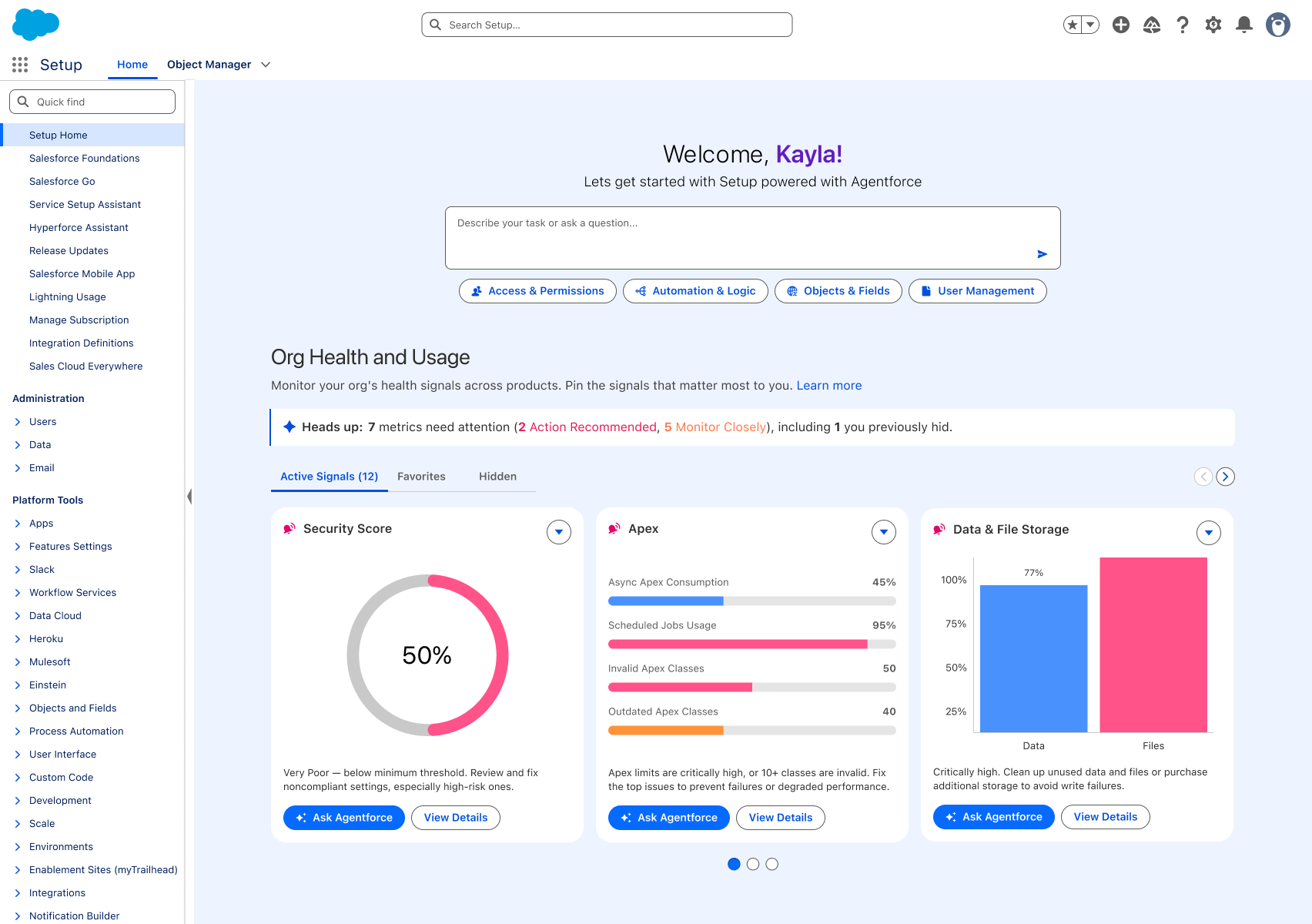Select the Hidden signals tab
1312x924 pixels.
pyautogui.click(x=498, y=477)
